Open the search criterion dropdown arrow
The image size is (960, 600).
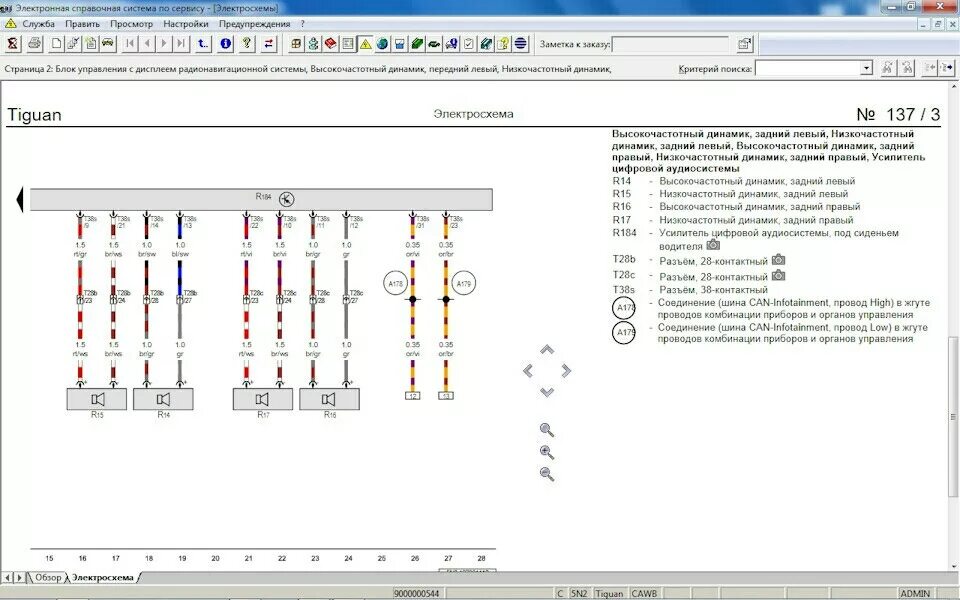pyautogui.click(x=866, y=69)
